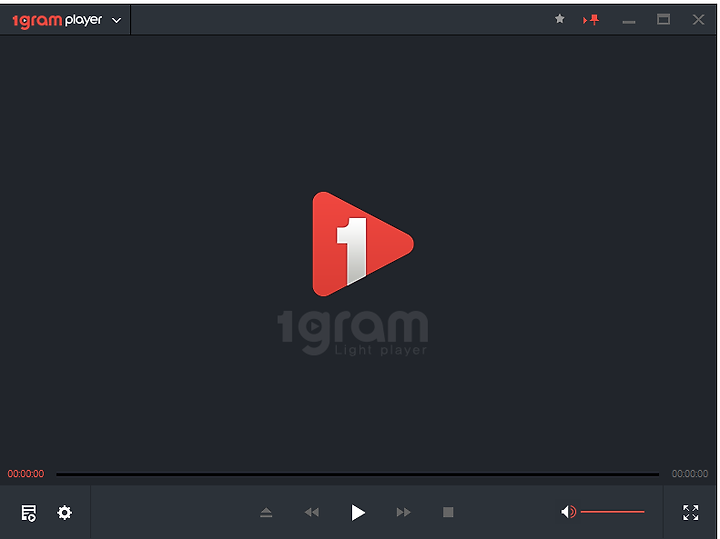720x539 pixels.
Task: Minimize the player window
Action: [629, 22]
